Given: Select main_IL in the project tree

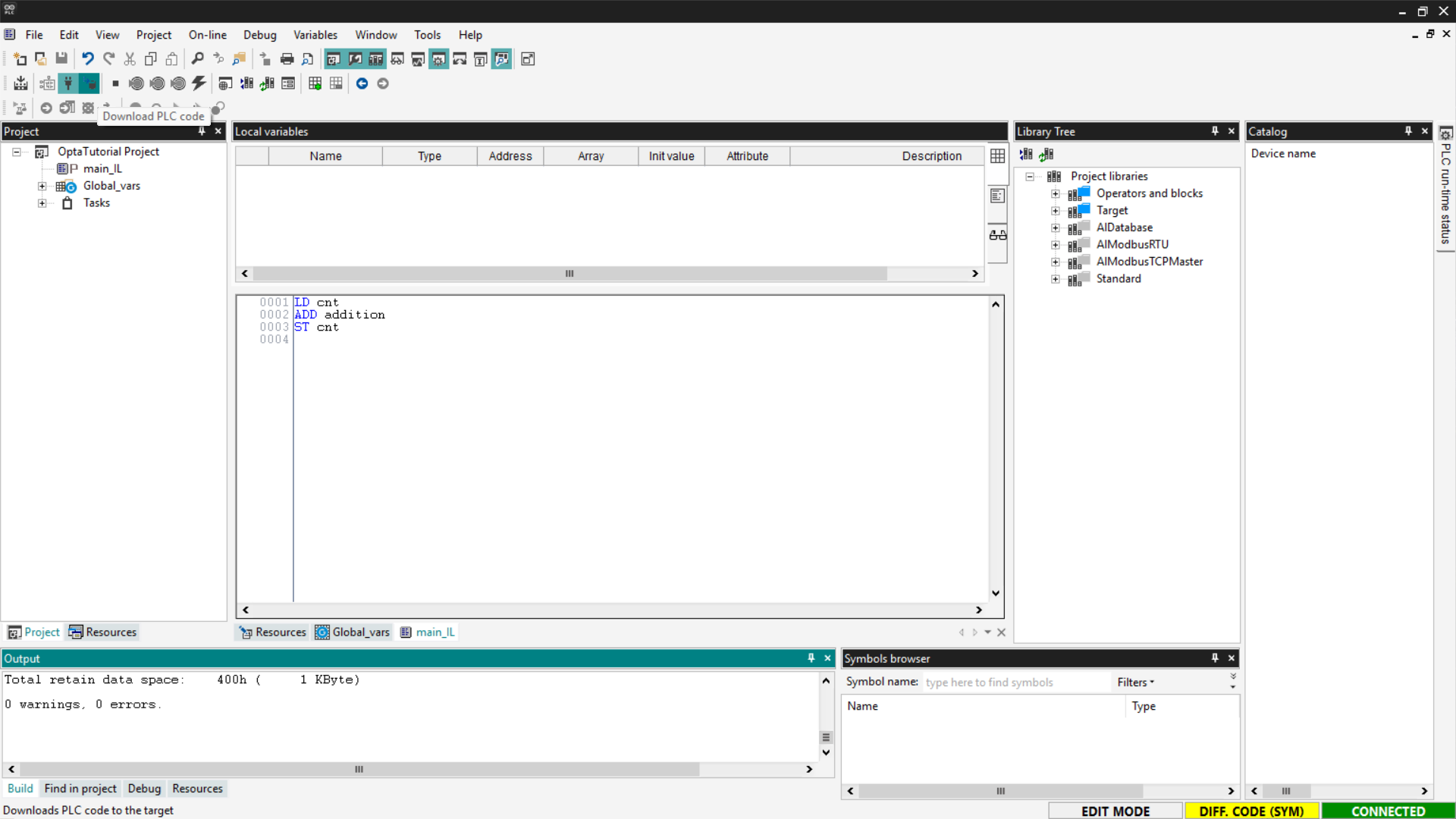Looking at the screenshot, I should tap(102, 169).
